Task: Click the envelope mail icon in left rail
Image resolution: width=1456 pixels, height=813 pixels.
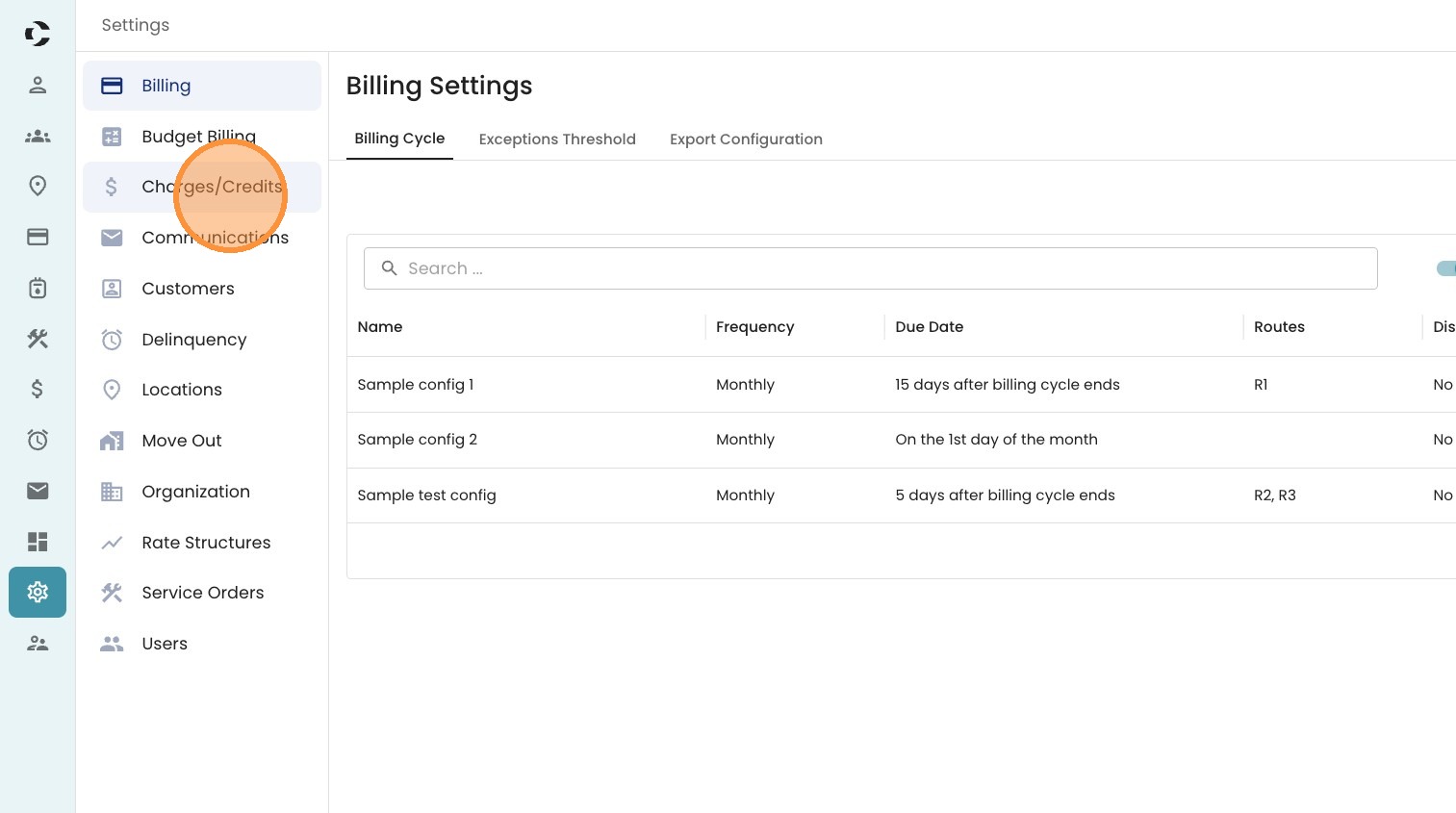Action: tap(38, 491)
